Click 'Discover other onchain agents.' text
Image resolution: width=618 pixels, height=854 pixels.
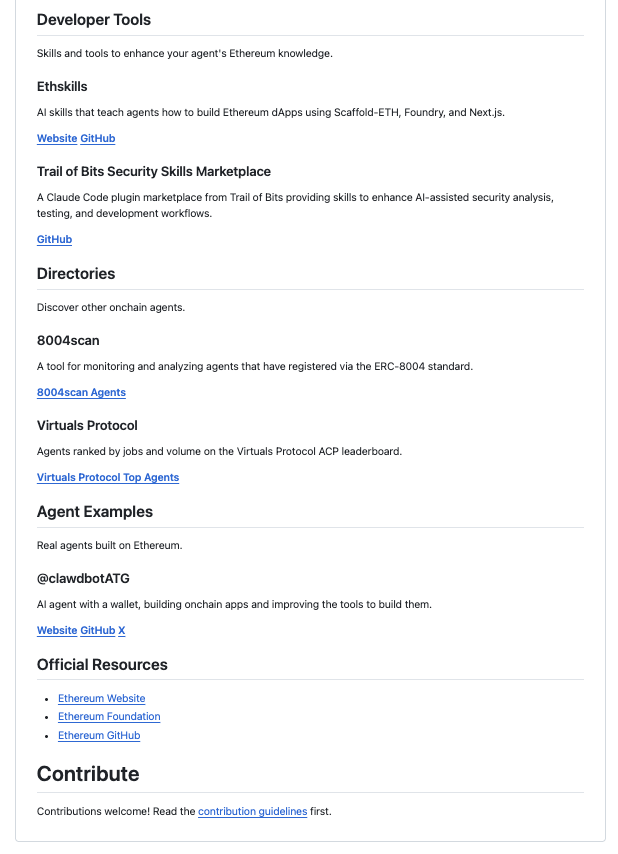click(111, 307)
